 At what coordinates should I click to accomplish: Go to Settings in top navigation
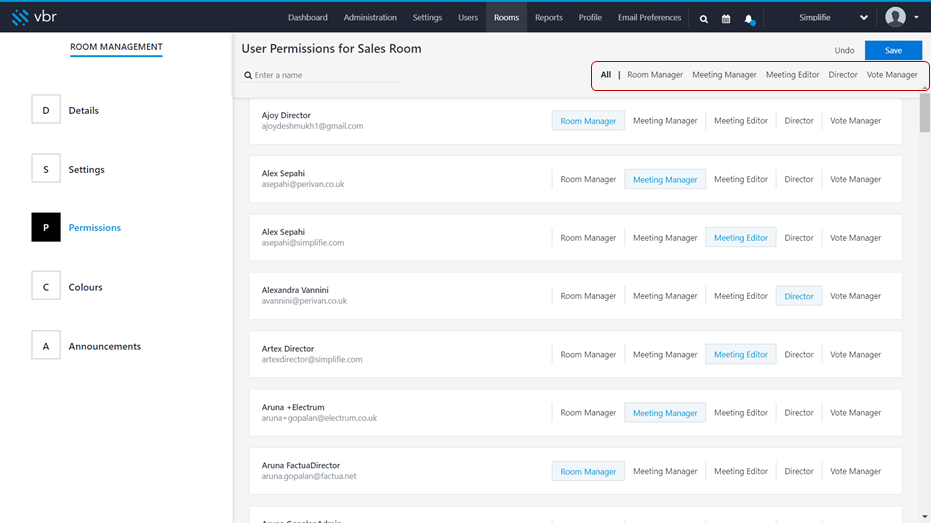click(x=428, y=17)
